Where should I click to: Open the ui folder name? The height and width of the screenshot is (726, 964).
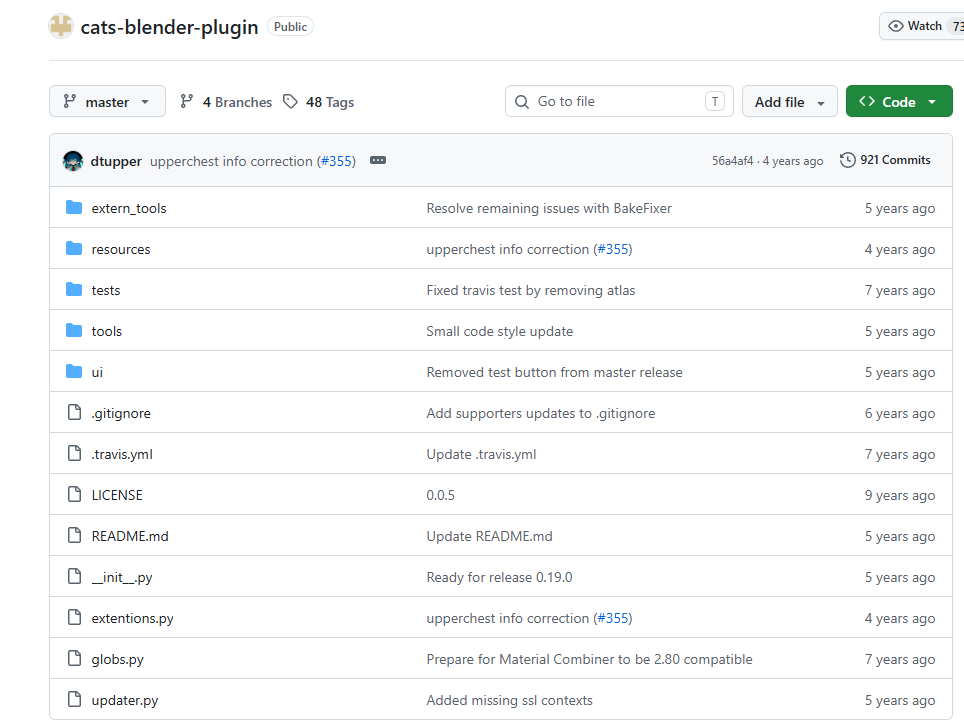pos(97,373)
